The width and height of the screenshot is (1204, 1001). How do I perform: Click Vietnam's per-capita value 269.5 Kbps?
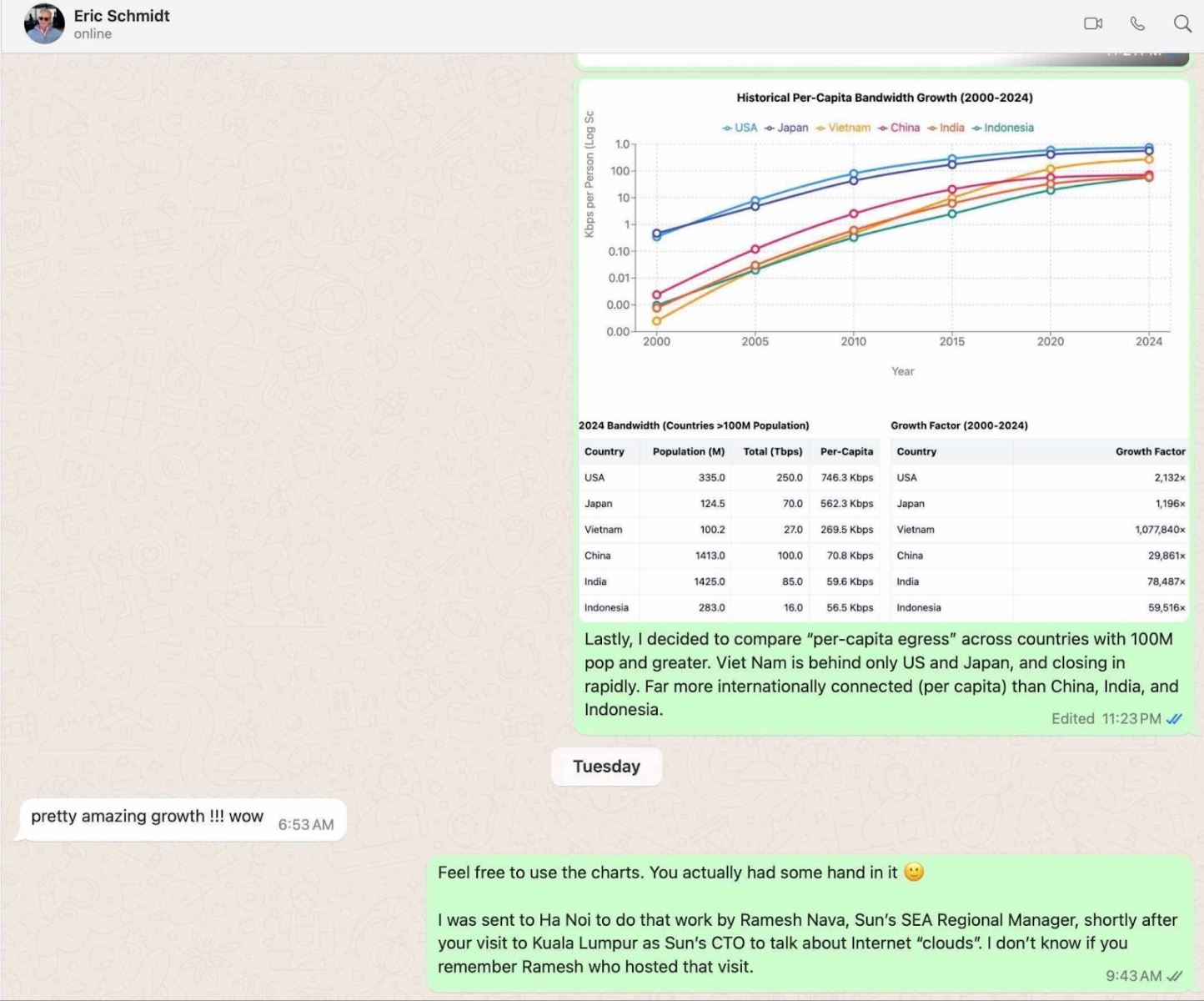(x=847, y=530)
